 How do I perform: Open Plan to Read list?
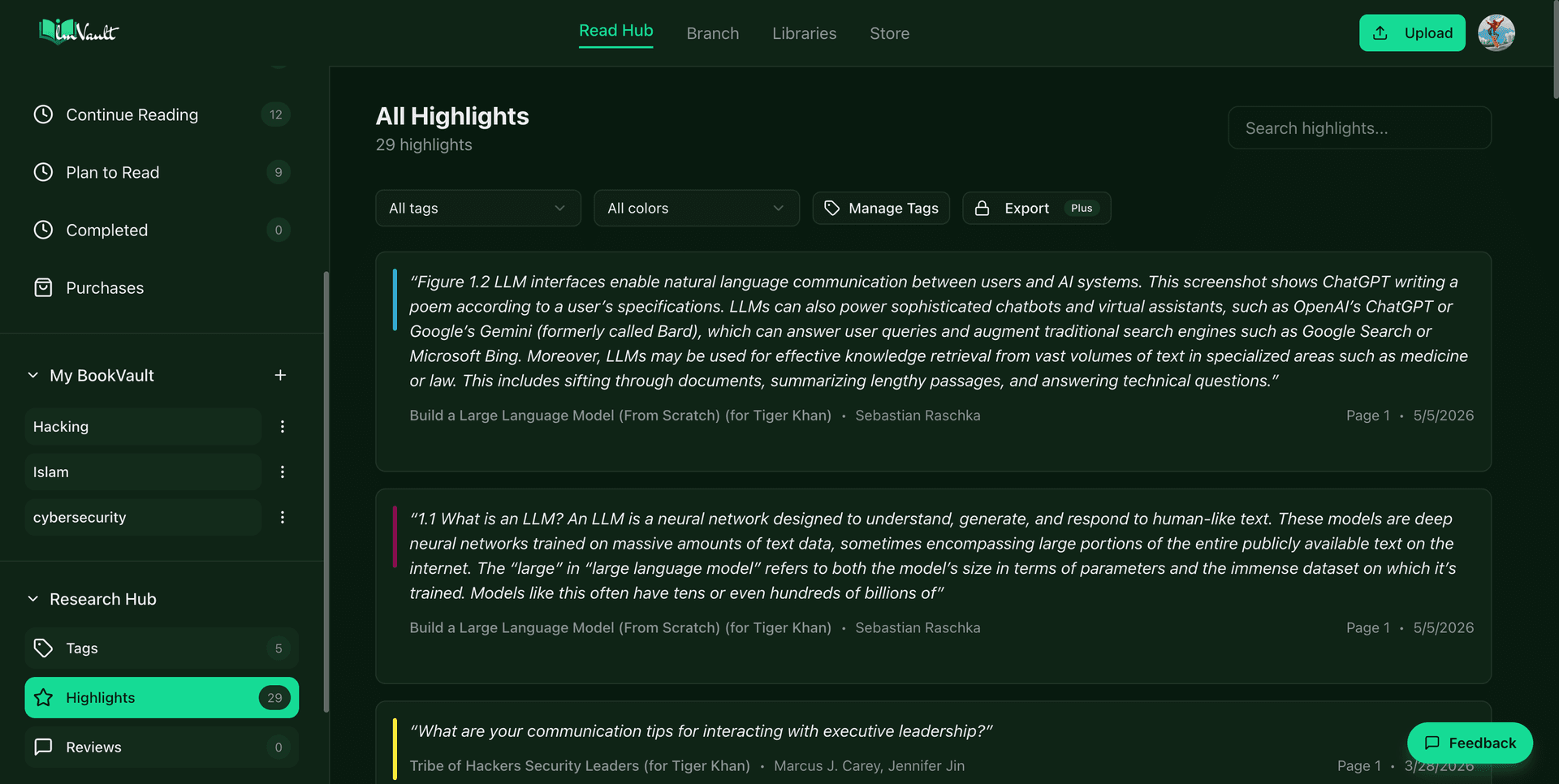coord(162,172)
